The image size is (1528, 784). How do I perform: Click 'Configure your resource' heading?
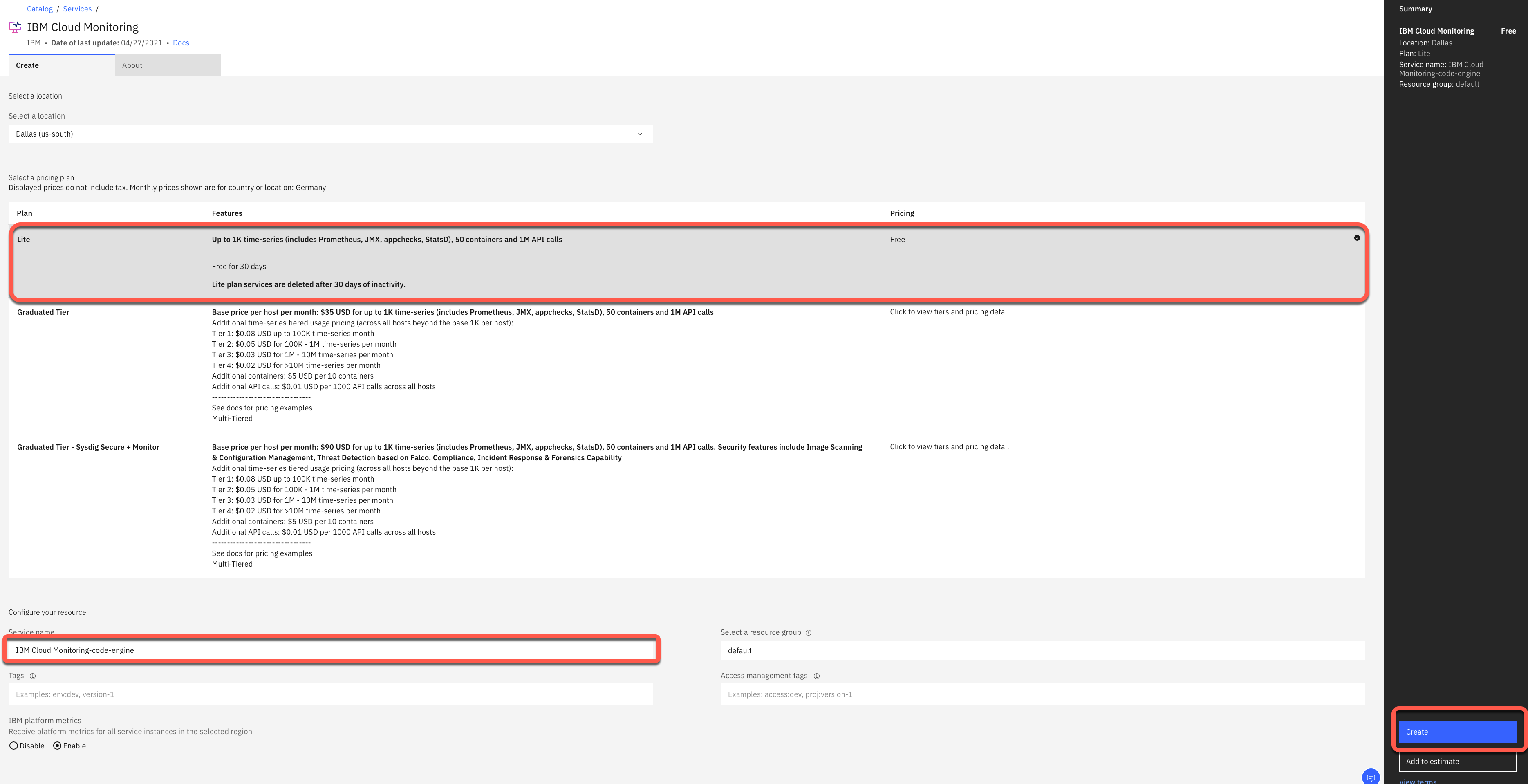tap(47, 613)
